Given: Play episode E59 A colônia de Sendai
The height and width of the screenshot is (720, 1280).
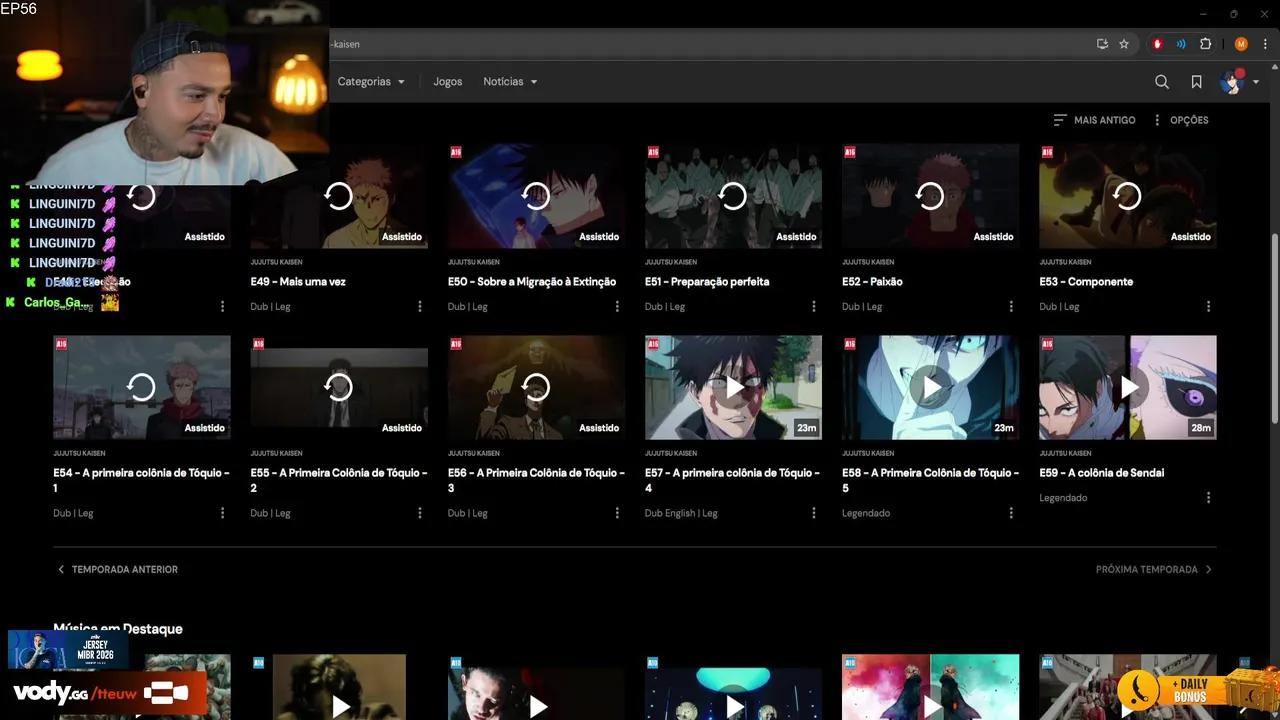Looking at the screenshot, I should (x=1128, y=387).
